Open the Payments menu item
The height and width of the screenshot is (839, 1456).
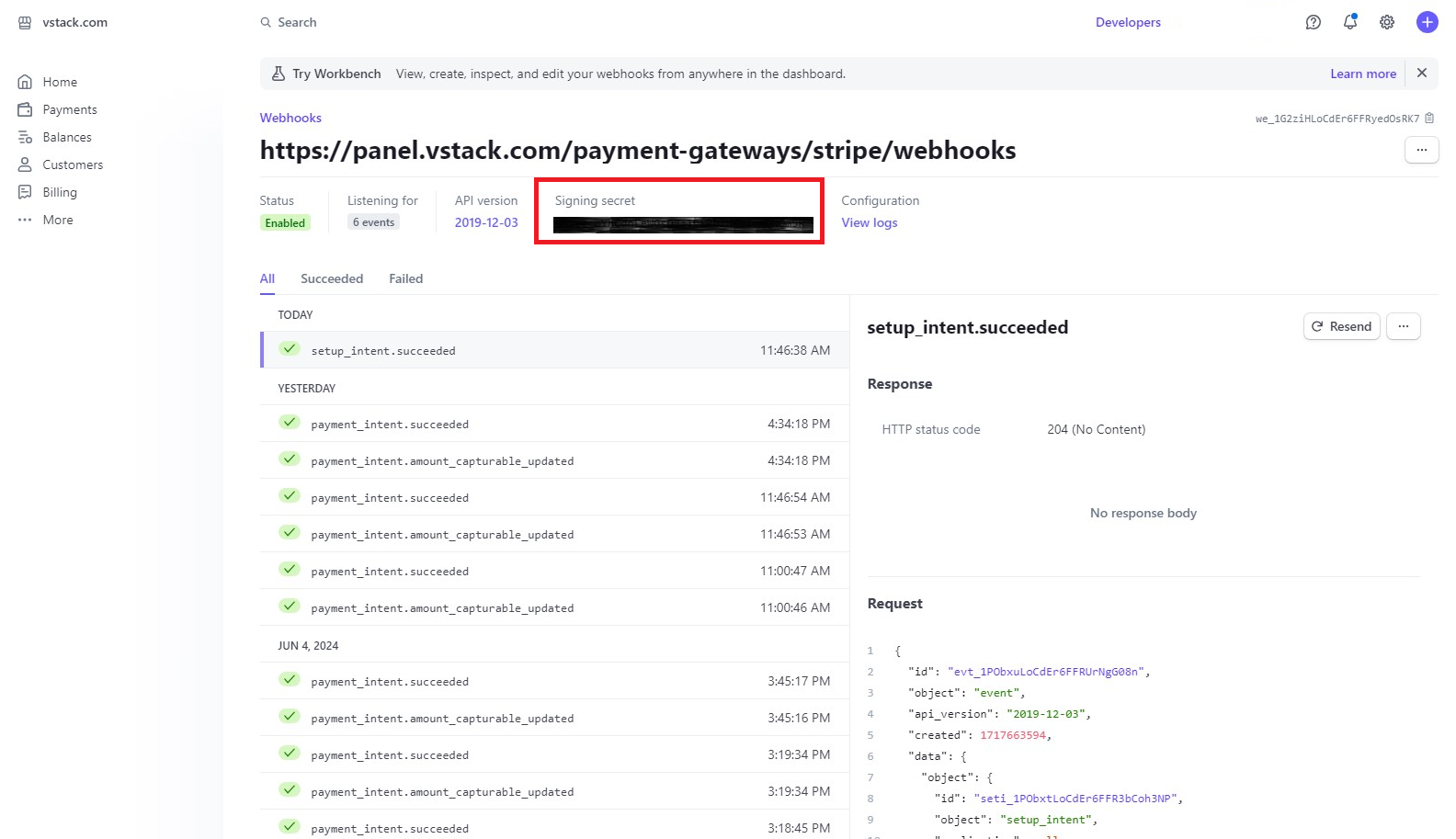coord(70,109)
